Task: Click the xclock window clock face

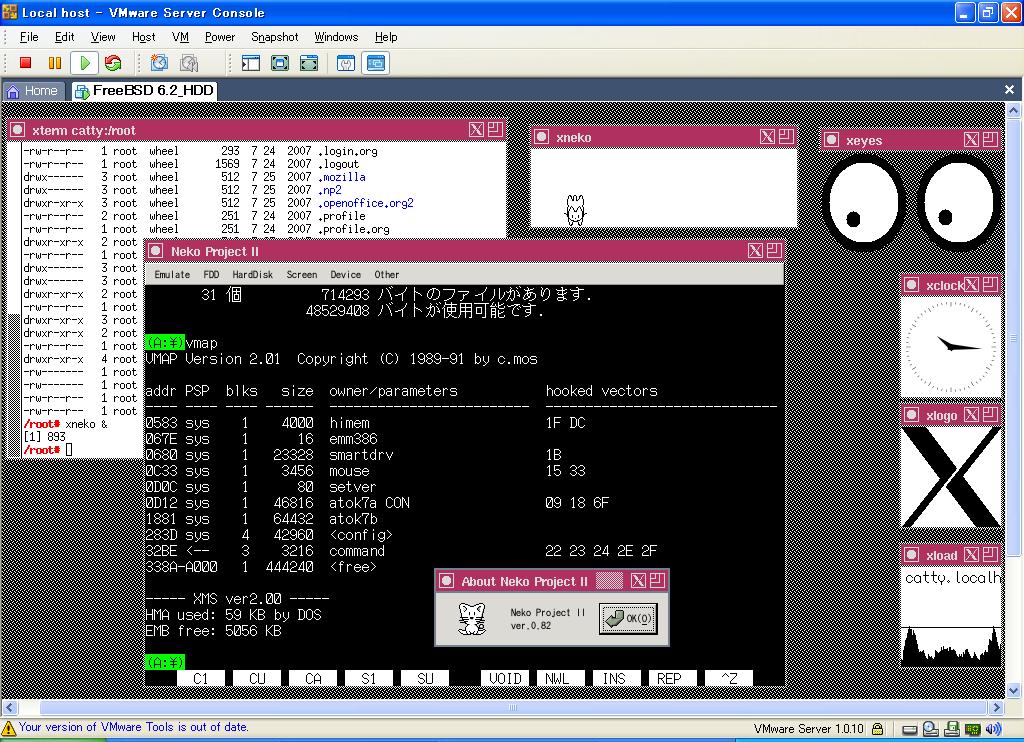Action: pos(951,346)
